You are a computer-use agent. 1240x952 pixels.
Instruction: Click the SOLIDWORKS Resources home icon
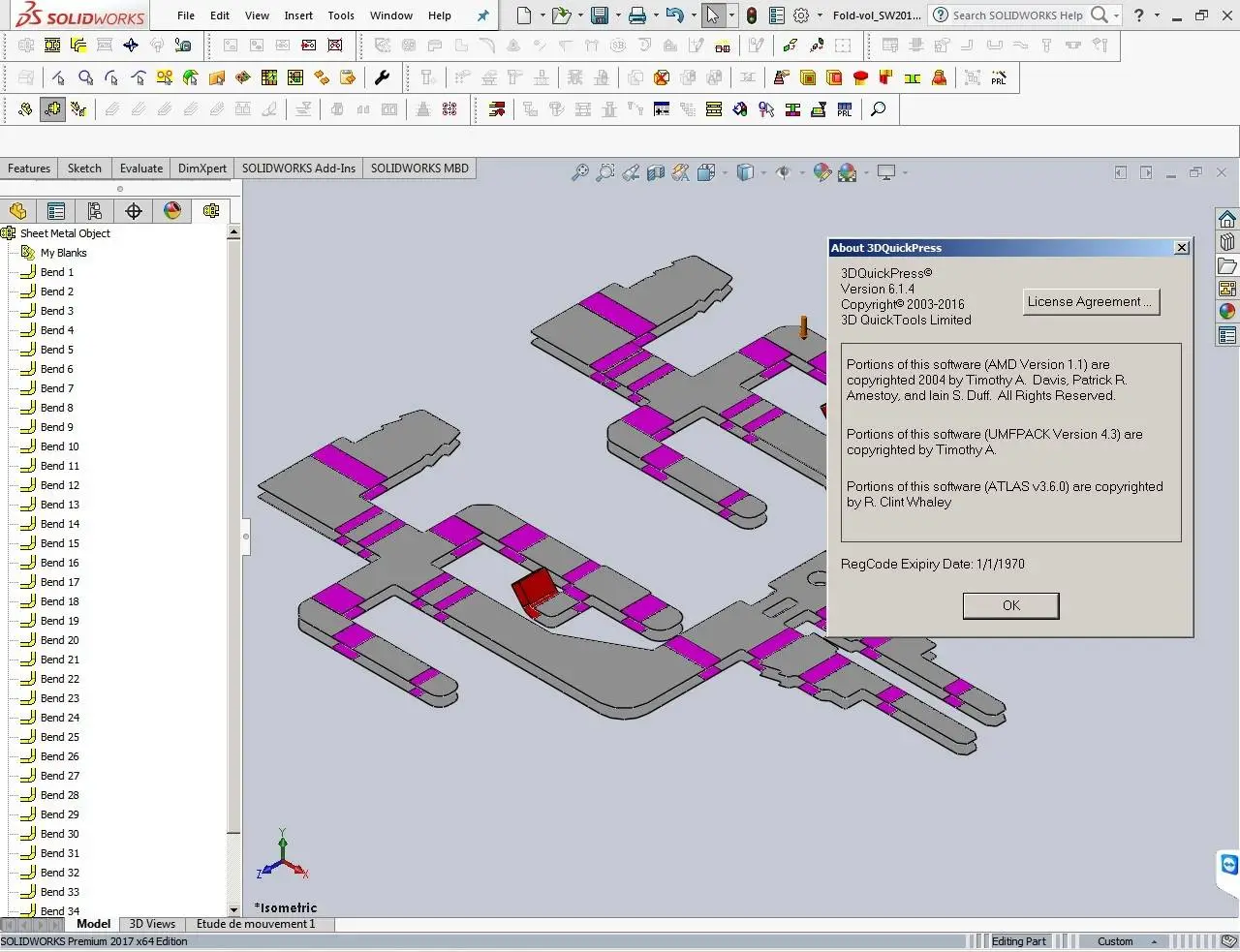pos(1227,219)
